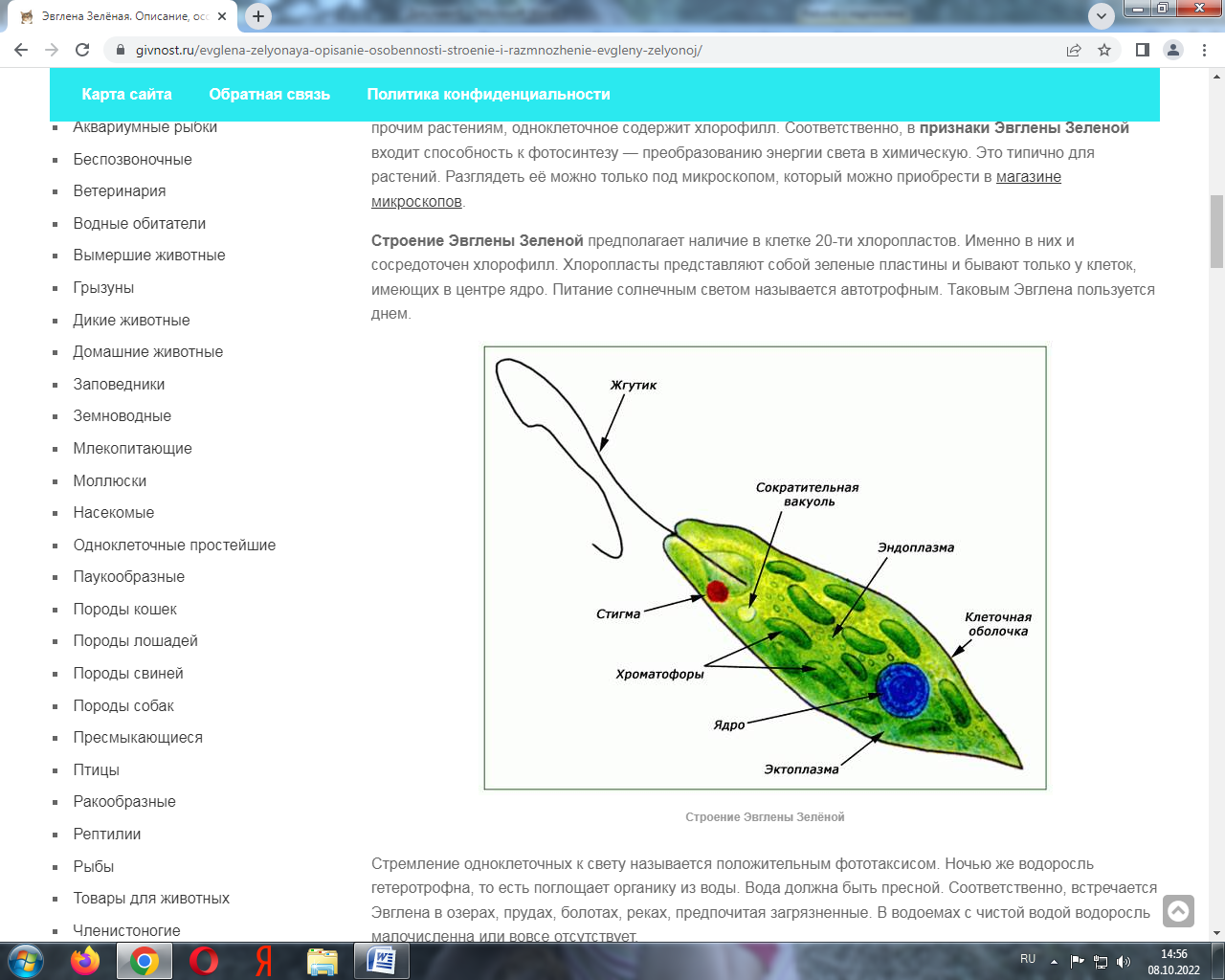Open the Пресмыкающиеся category
The width and height of the screenshot is (1225, 980).
[x=138, y=738]
